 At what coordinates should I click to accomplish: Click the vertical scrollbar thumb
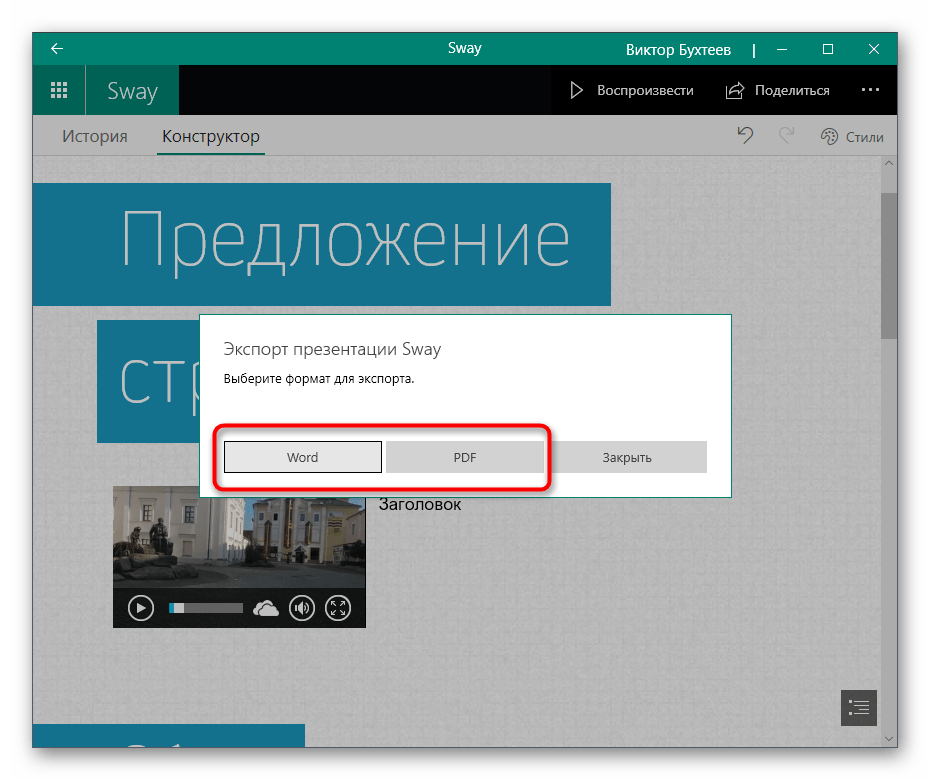[x=888, y=265]
